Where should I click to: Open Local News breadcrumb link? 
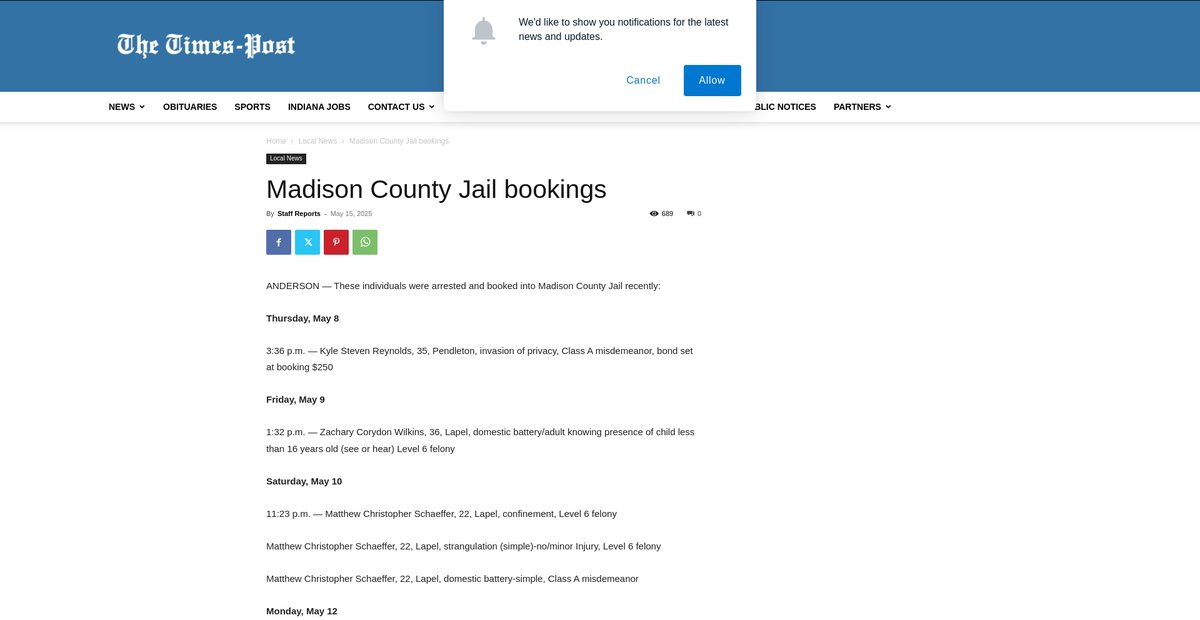point(317,141)
